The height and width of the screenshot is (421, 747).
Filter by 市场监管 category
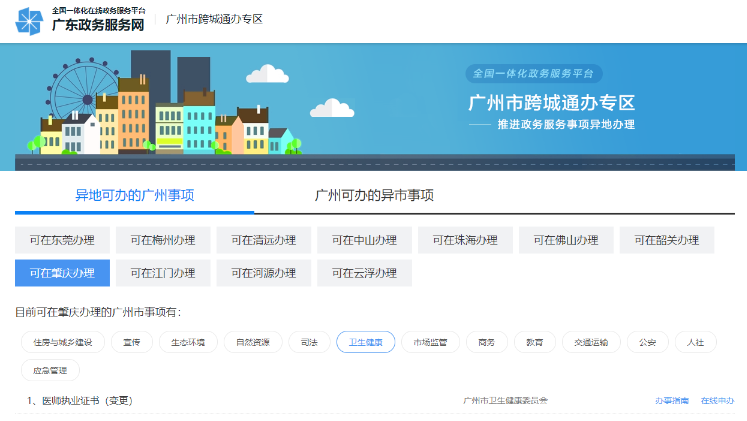pyautogui.click(x=430, y=342)
